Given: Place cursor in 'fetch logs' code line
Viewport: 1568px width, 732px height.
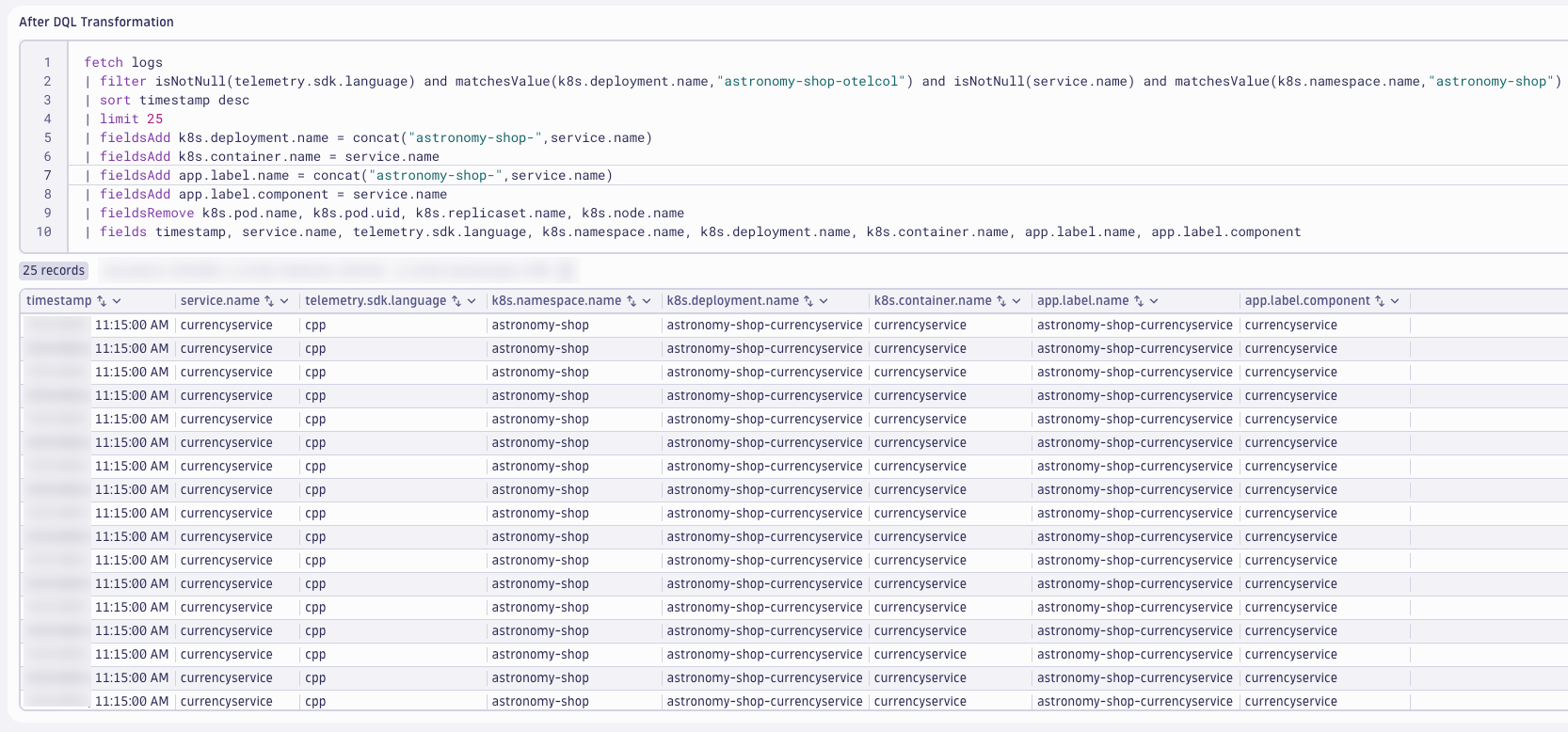Looking at the screenshot, I should point(123,62).
